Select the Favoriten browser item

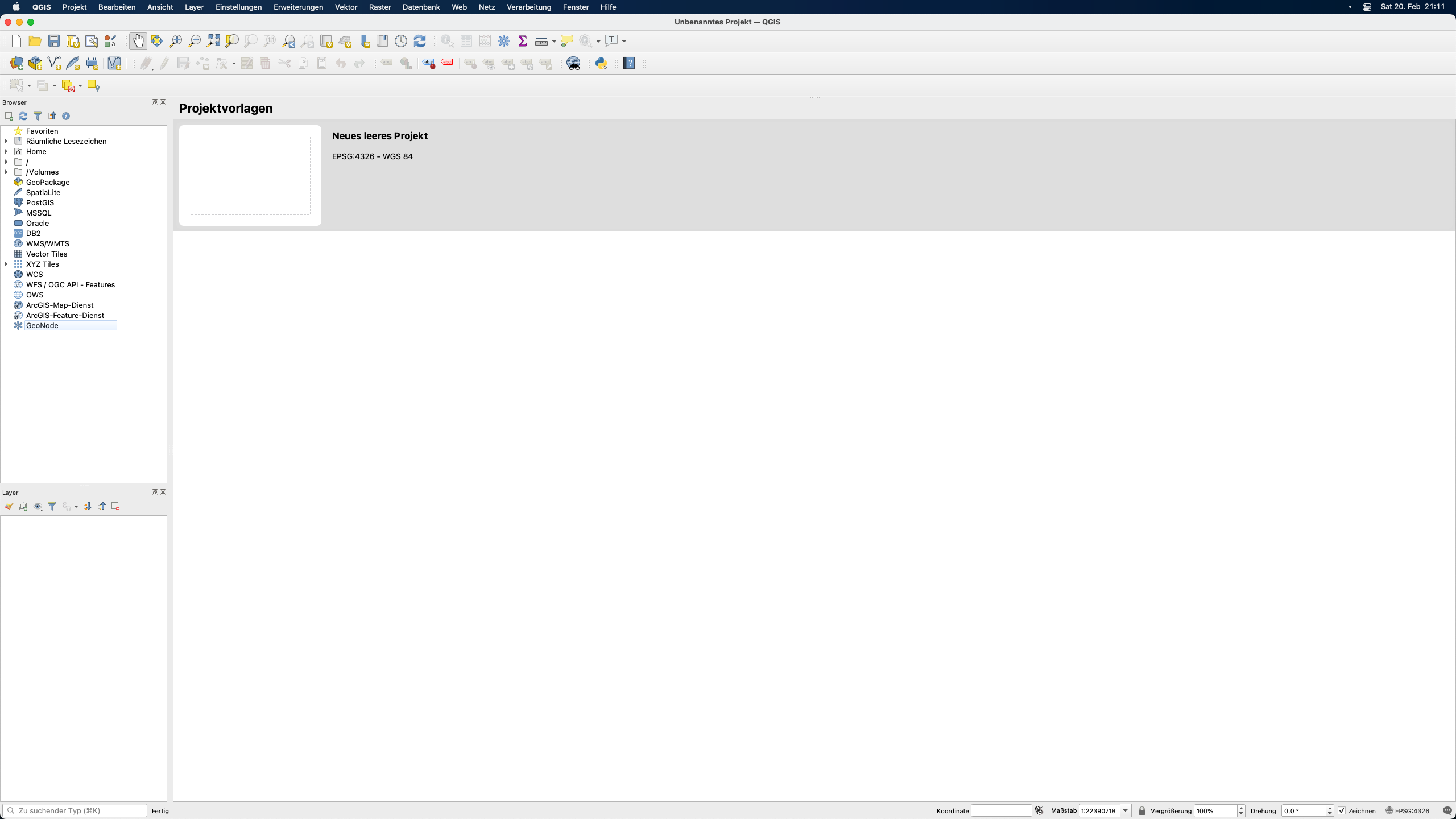[42, 131]
